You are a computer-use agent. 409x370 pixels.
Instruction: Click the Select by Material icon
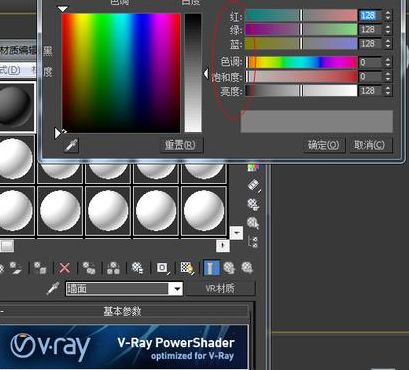pyautogui.click(x=253, y=222)
